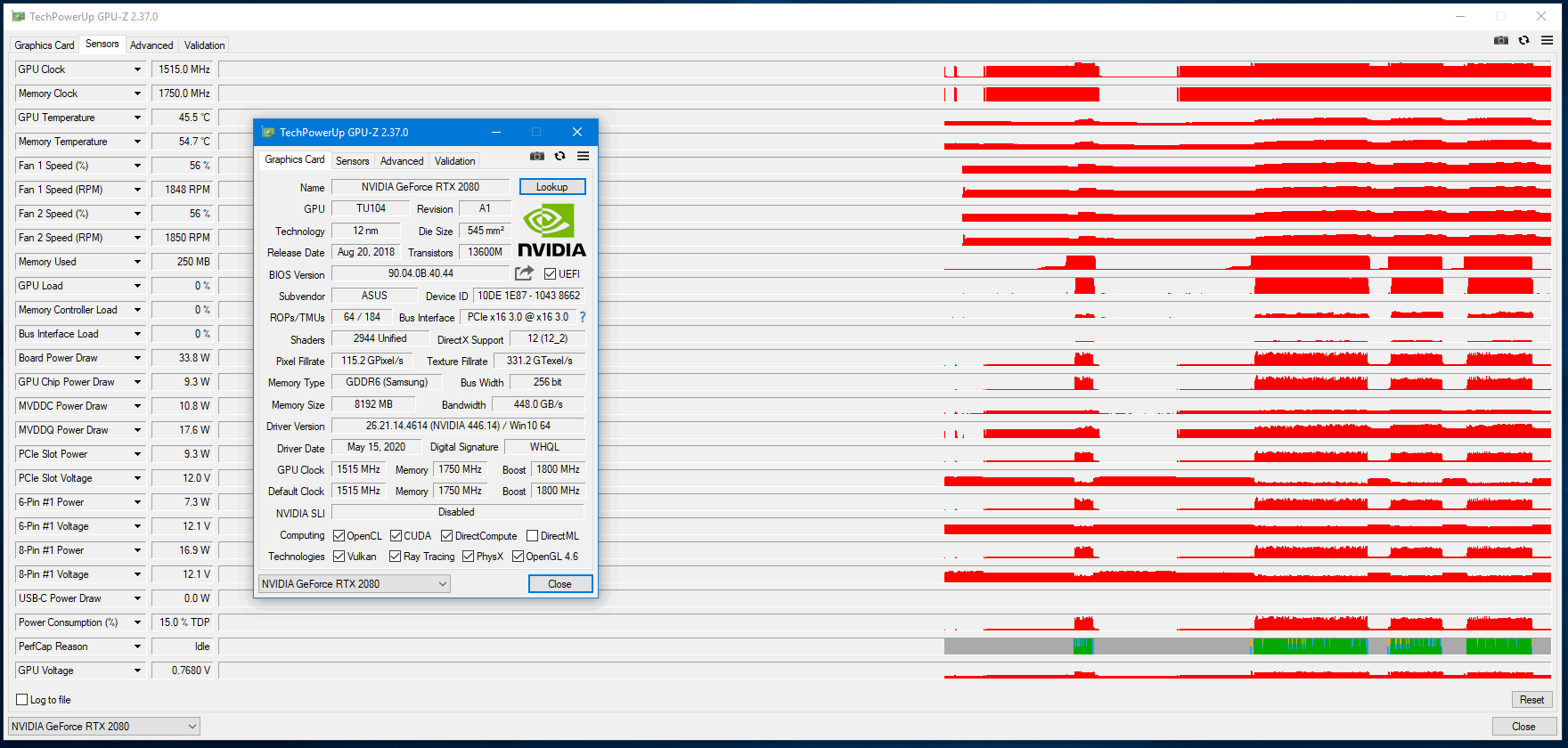The image size is (1568, 748).
Task: Open Bus Interface Load dropdown
Action: pos(137,334)
